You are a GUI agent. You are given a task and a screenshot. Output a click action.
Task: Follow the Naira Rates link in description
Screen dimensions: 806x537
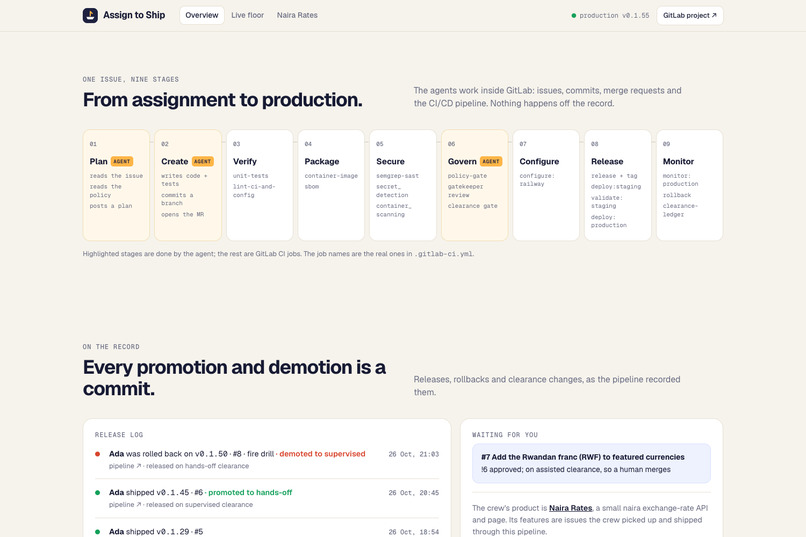tap(571, 508)
